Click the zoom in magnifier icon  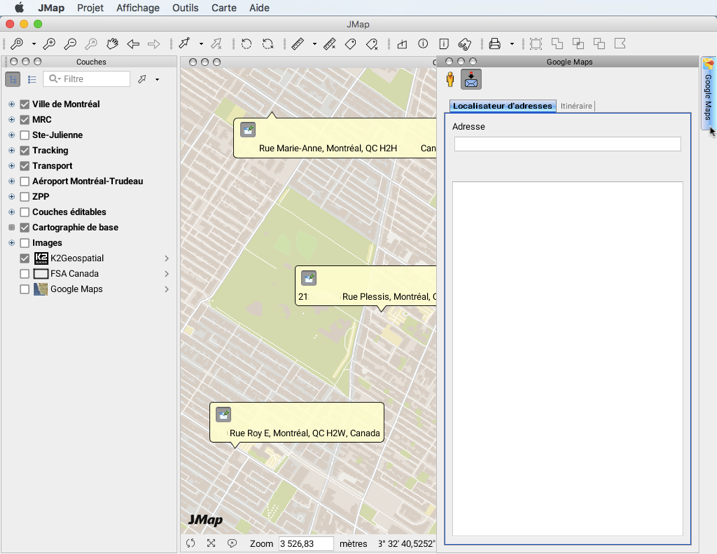point(49,44)
